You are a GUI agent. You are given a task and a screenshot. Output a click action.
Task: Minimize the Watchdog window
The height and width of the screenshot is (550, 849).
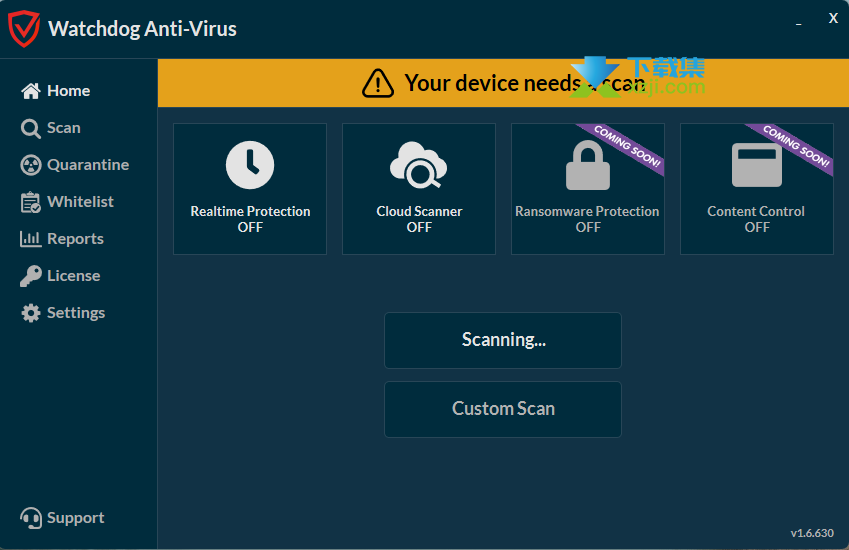click(x=798, y=24)
